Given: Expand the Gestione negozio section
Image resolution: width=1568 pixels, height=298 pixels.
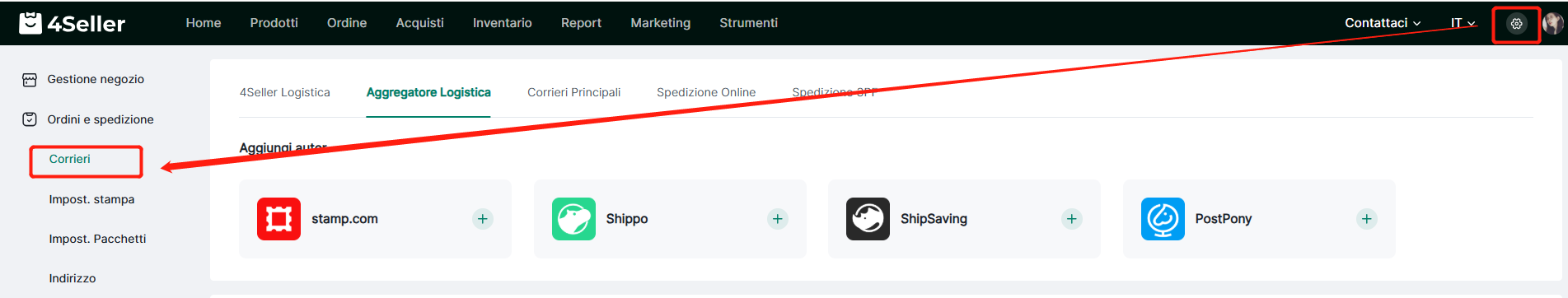Looking at the screenshot, I should click(84, 80).
